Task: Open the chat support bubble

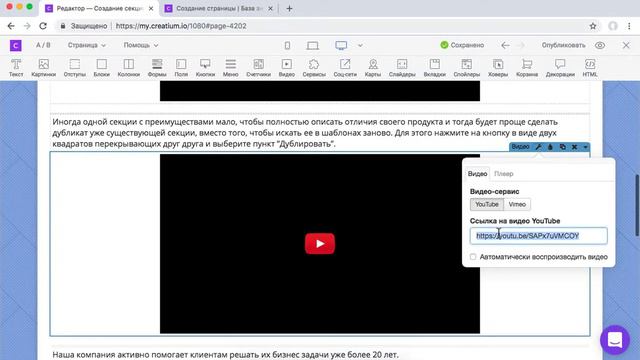Action: tap(615, 340)
